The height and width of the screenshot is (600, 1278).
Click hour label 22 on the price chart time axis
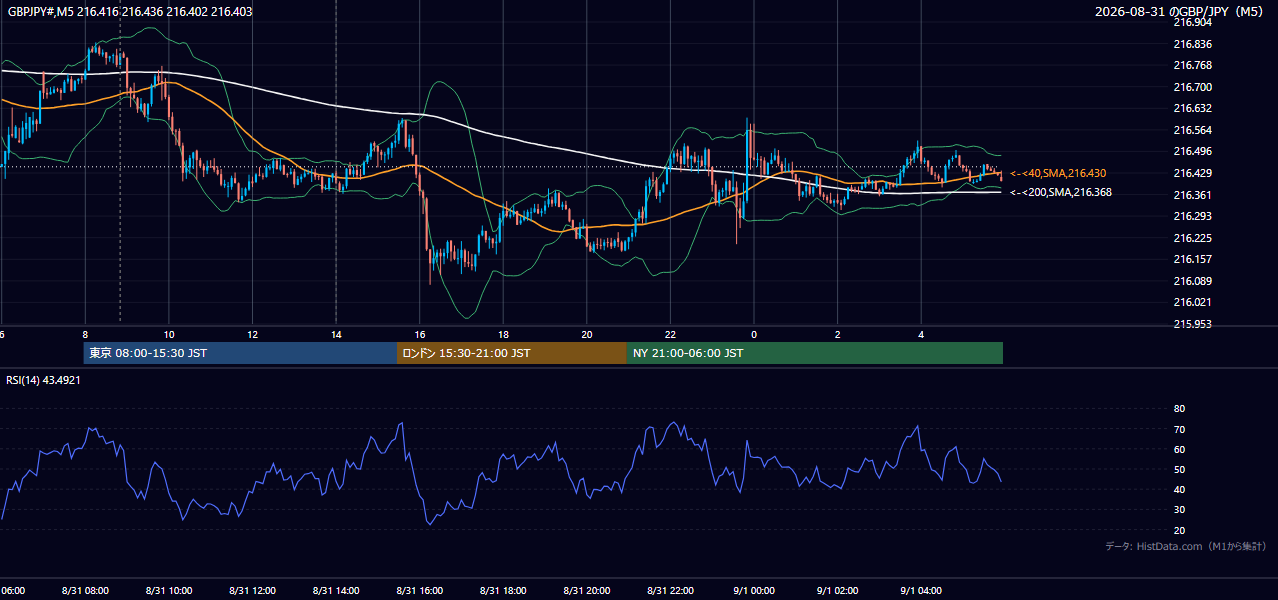[x=670, y=334]
